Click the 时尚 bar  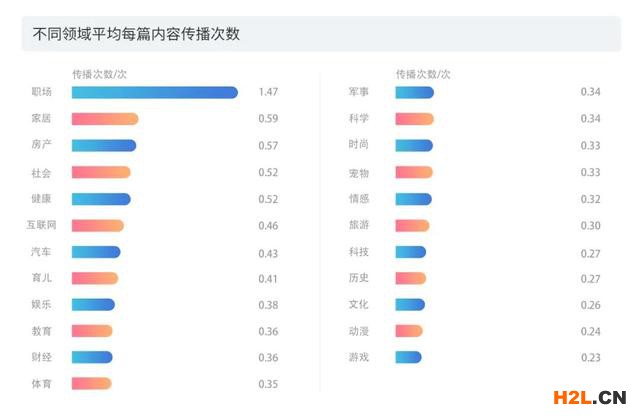(413, 145)
